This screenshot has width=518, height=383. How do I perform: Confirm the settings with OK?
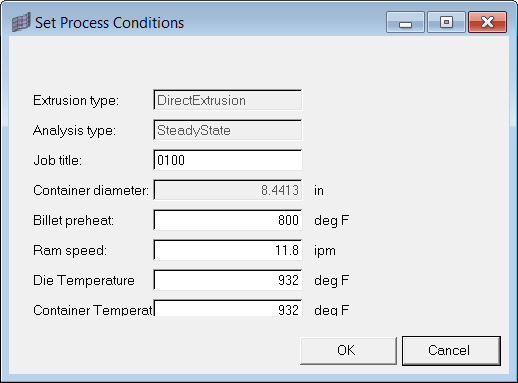[x=348, y=351]
